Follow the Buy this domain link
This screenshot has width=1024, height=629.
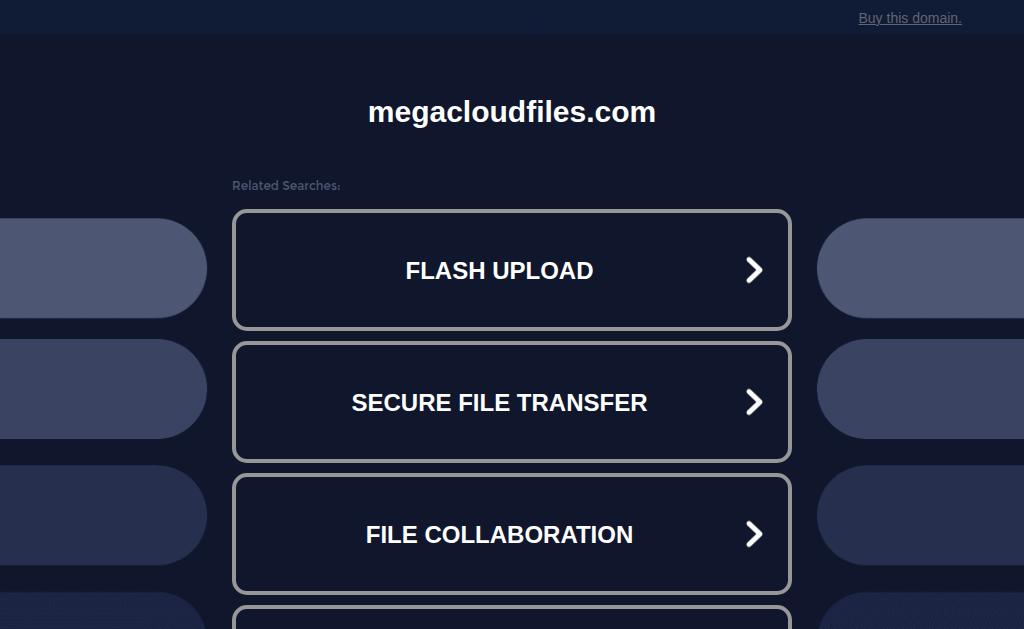pyautogui.click(x=910, y=18)
